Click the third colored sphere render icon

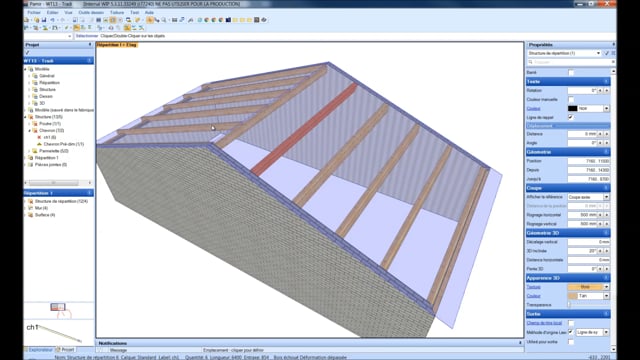tap(221, 20)
